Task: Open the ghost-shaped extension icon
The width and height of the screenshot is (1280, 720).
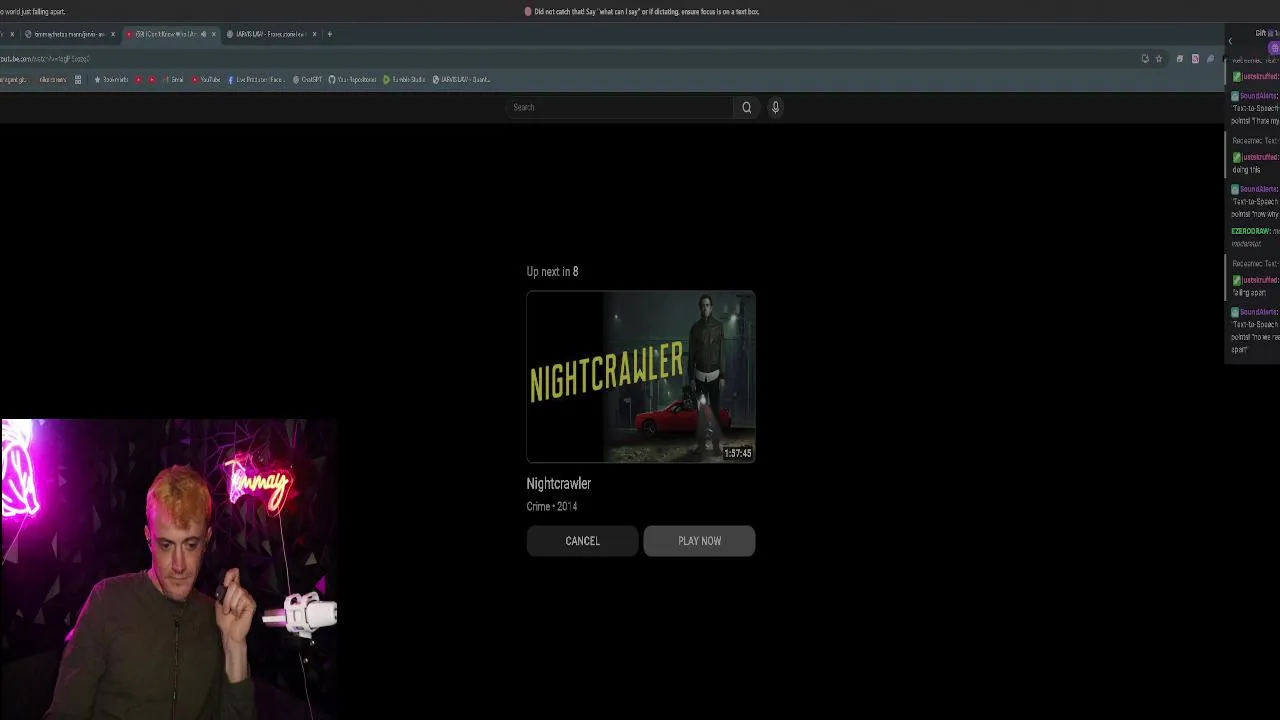Action: tap(1210, 59)
